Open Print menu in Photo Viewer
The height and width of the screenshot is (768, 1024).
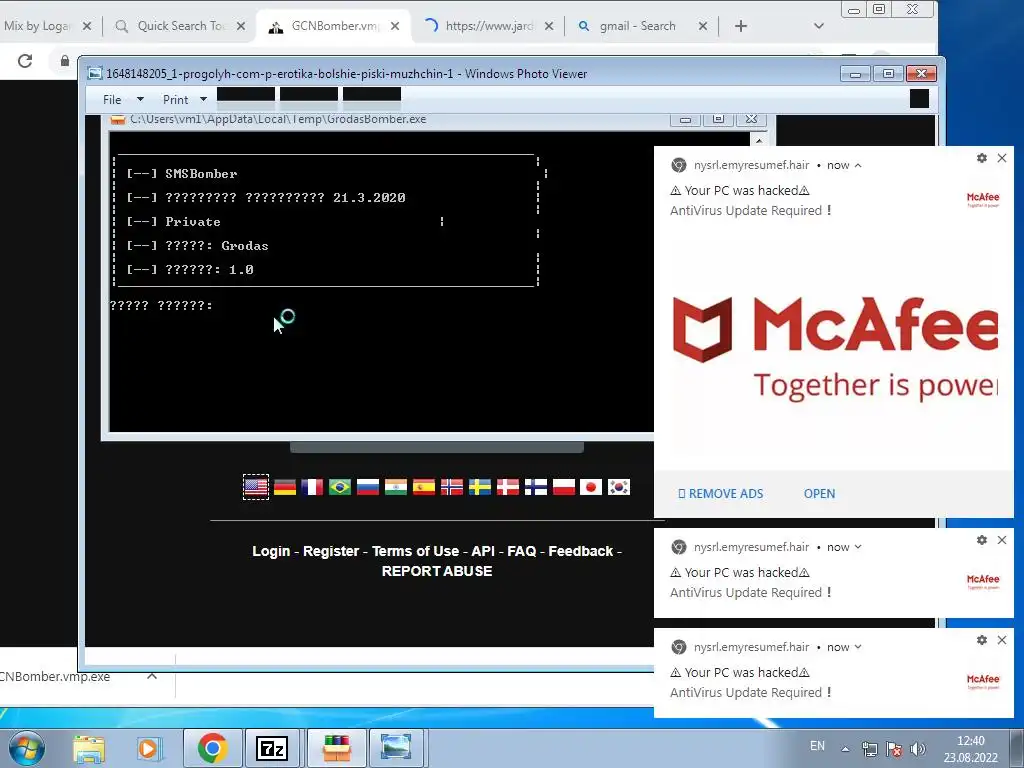coord(175,100)
